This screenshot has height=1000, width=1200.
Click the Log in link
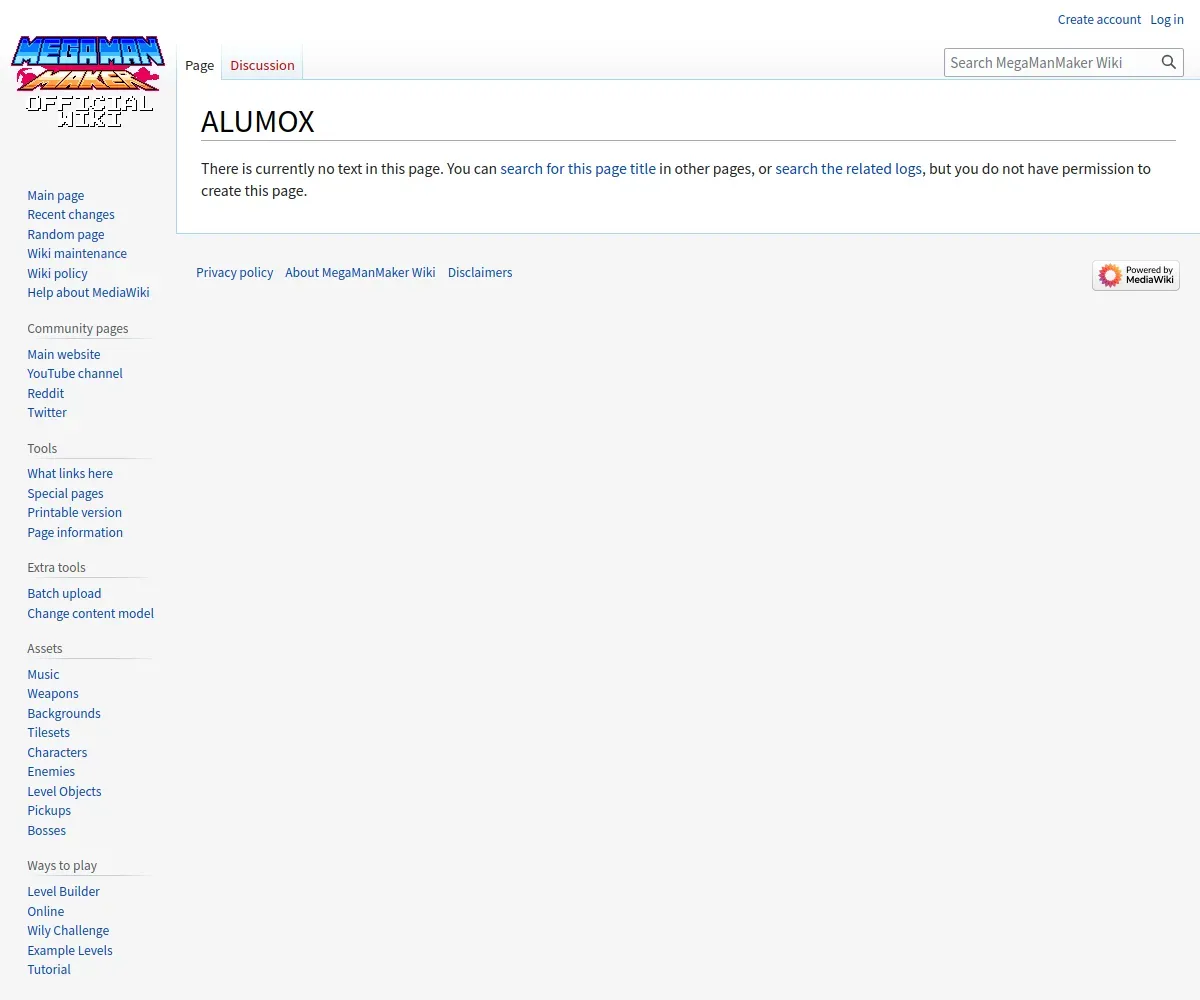[x=1166, y=19]
